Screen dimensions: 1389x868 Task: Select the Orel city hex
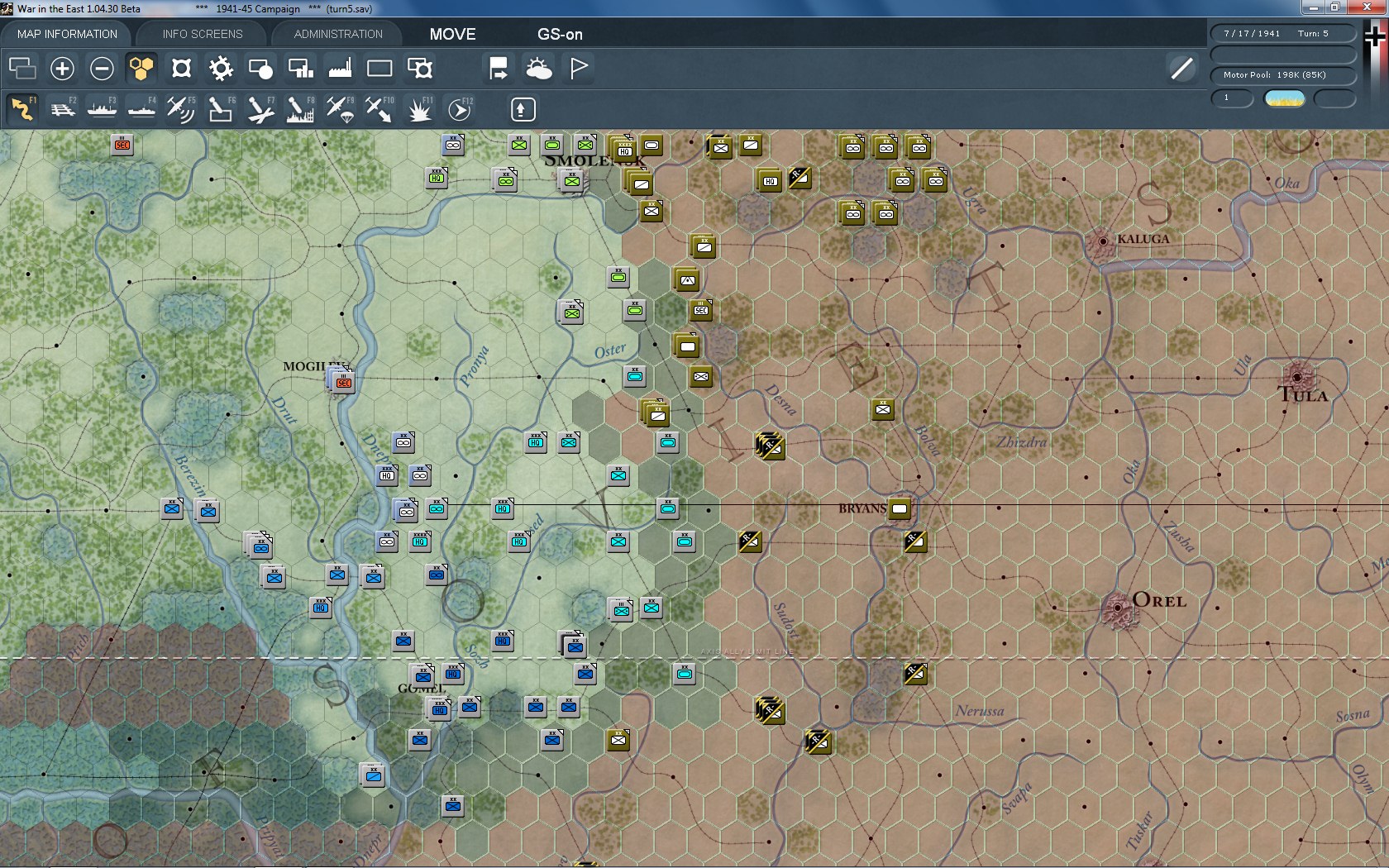pos(1118,608)
